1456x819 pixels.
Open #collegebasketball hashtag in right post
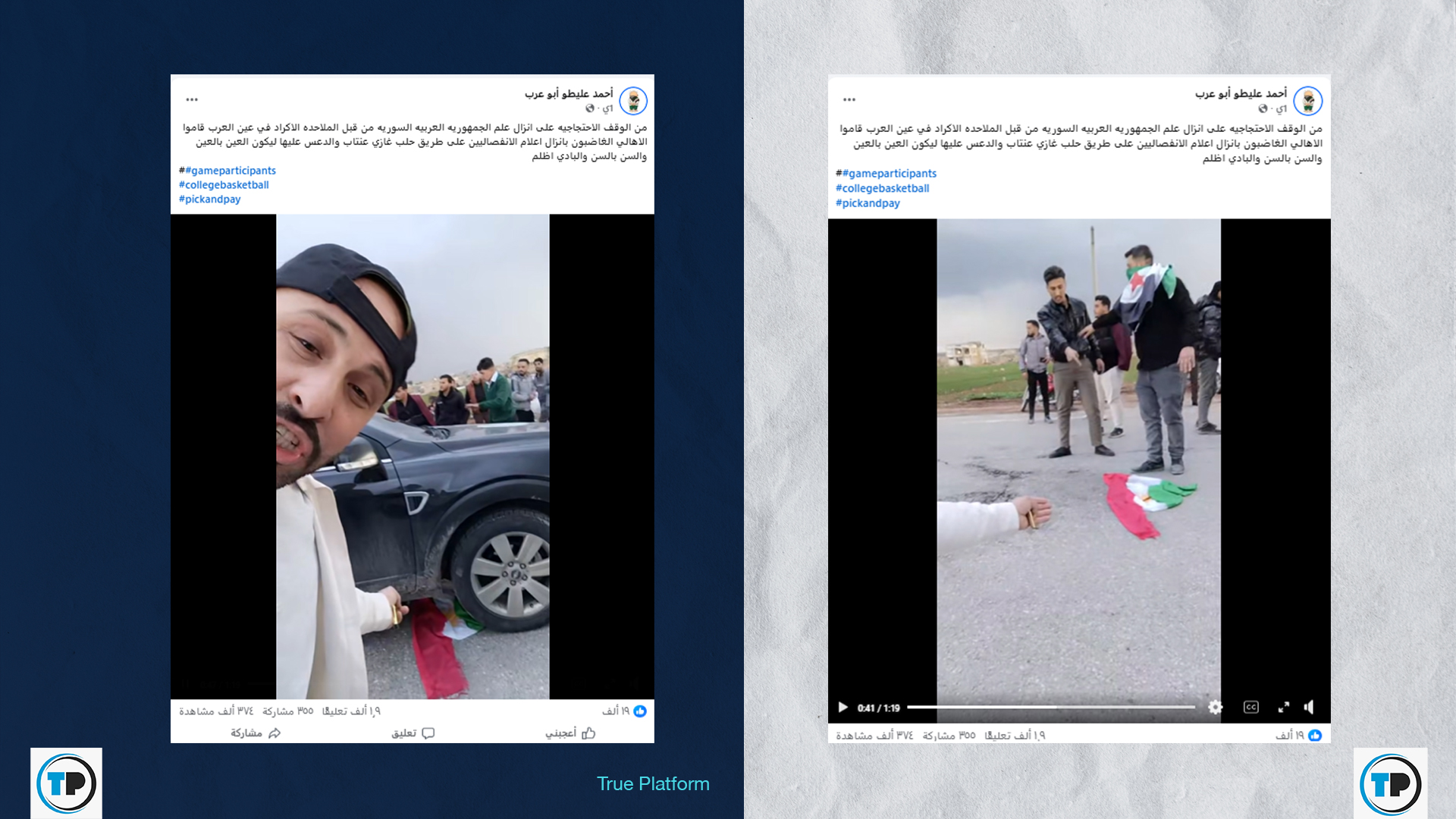pos(883,188)
